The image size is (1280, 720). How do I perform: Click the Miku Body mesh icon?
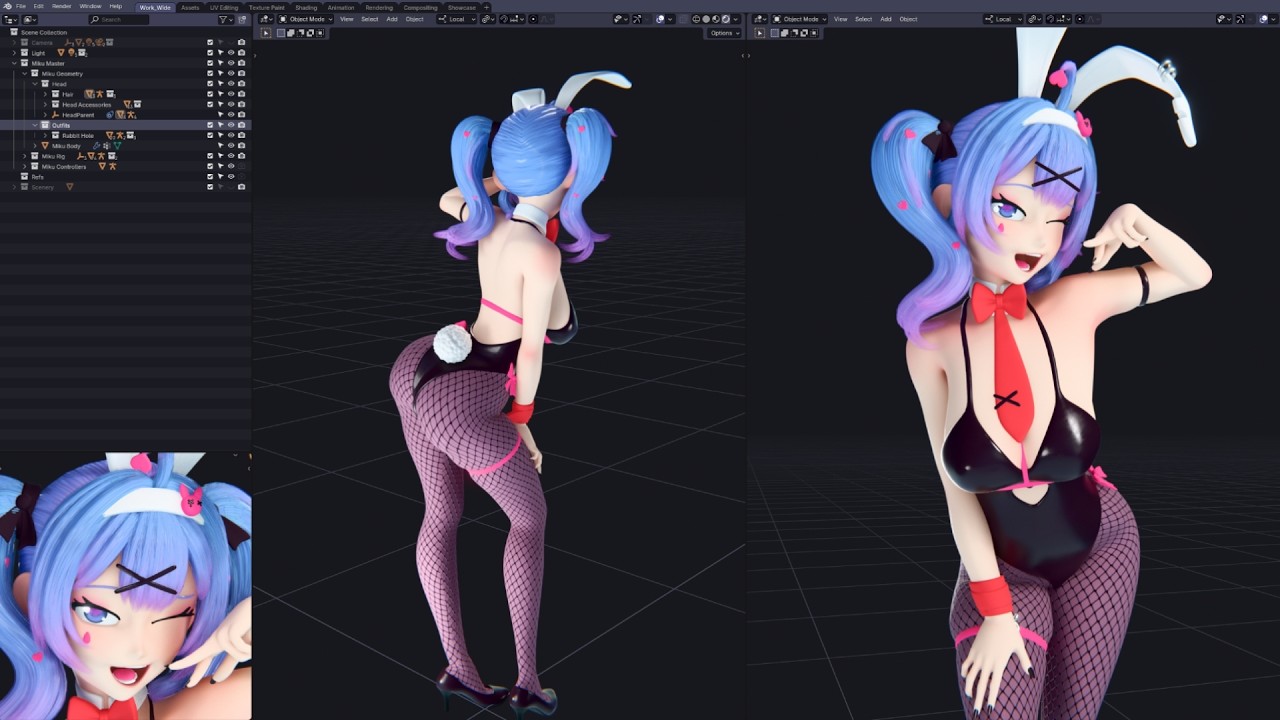coord(45,146)
